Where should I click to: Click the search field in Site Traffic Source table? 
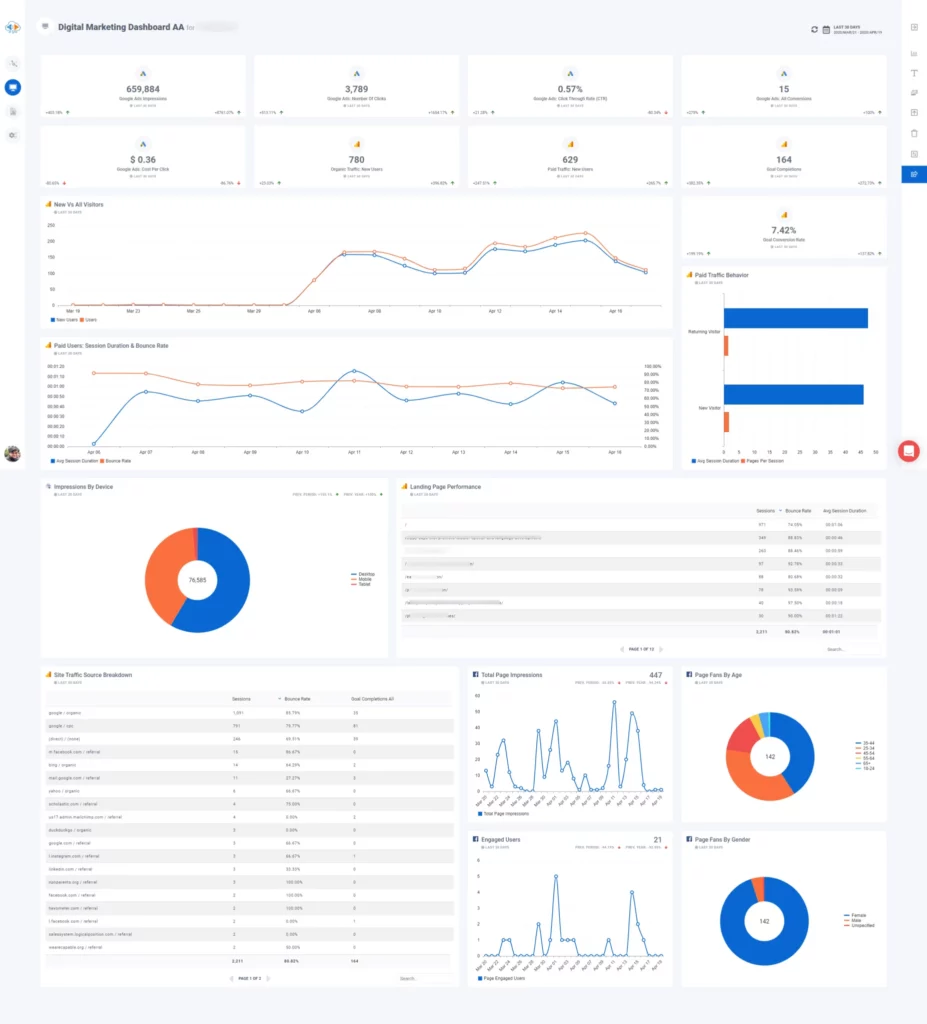pyautogui.click(x=425, y=978)
